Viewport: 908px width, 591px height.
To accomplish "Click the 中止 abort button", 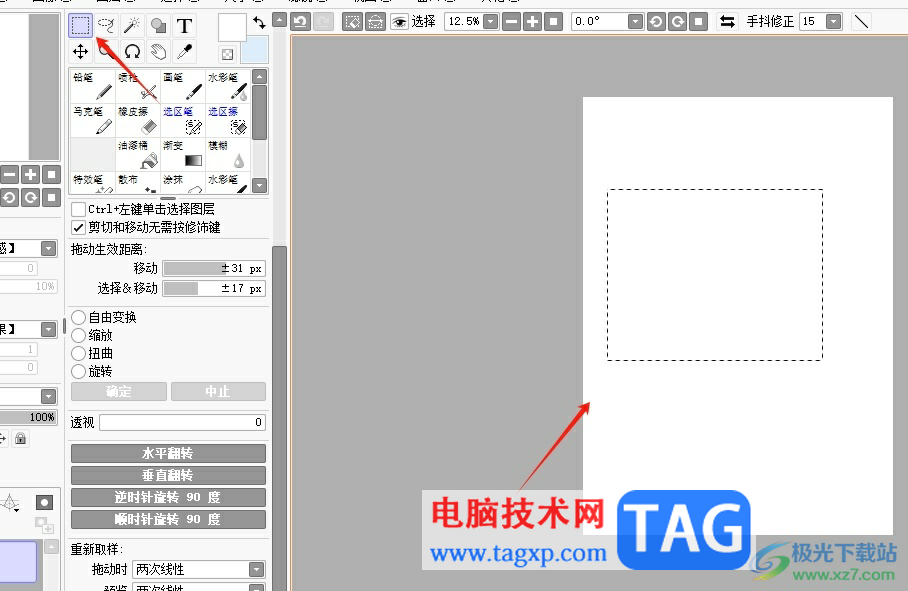I will pos(218,391).
